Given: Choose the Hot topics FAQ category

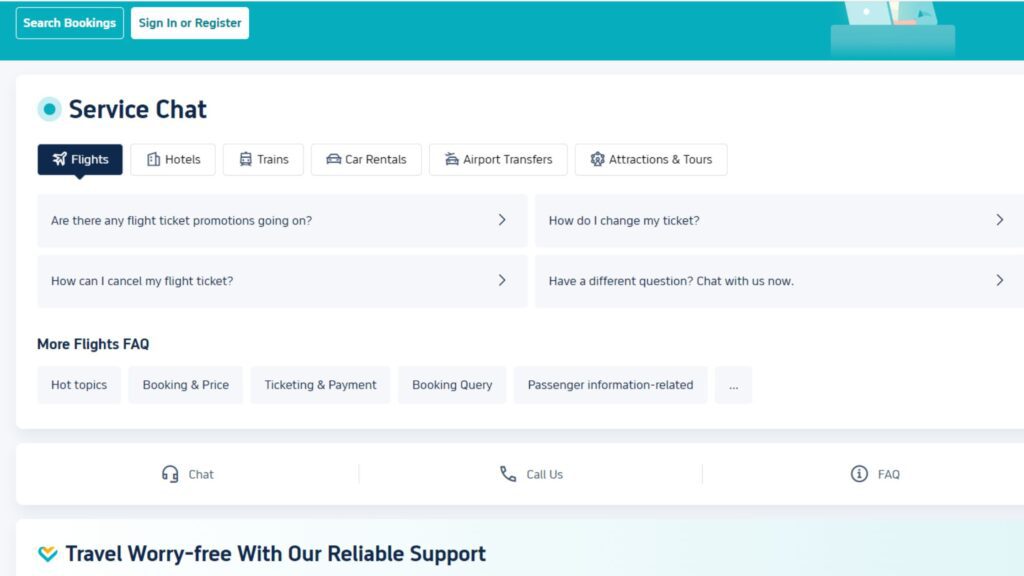Looking at the screenshot, I should 79,385.
